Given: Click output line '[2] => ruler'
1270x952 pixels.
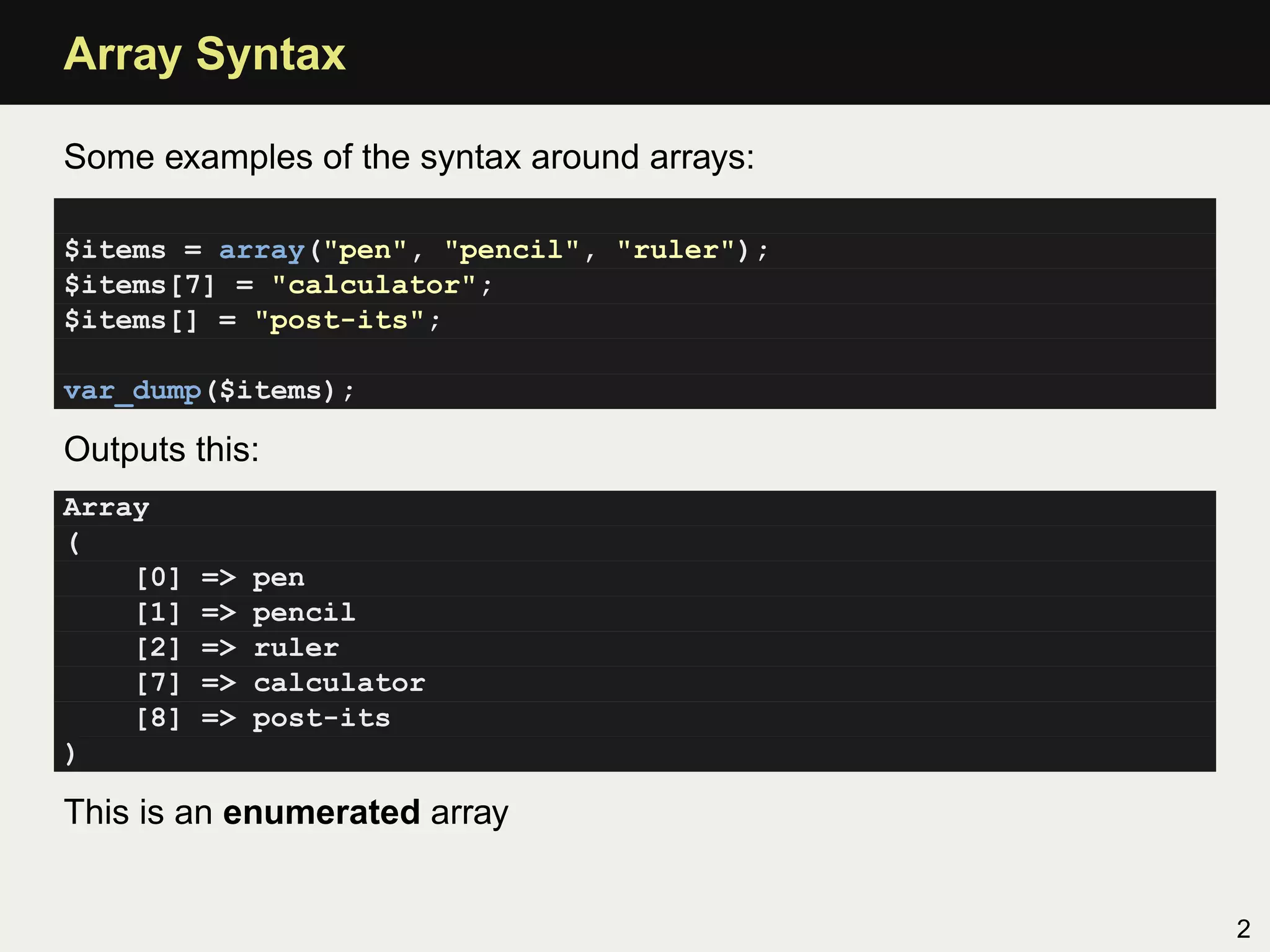Looking at the screenshot, I should tap(238, 648).
